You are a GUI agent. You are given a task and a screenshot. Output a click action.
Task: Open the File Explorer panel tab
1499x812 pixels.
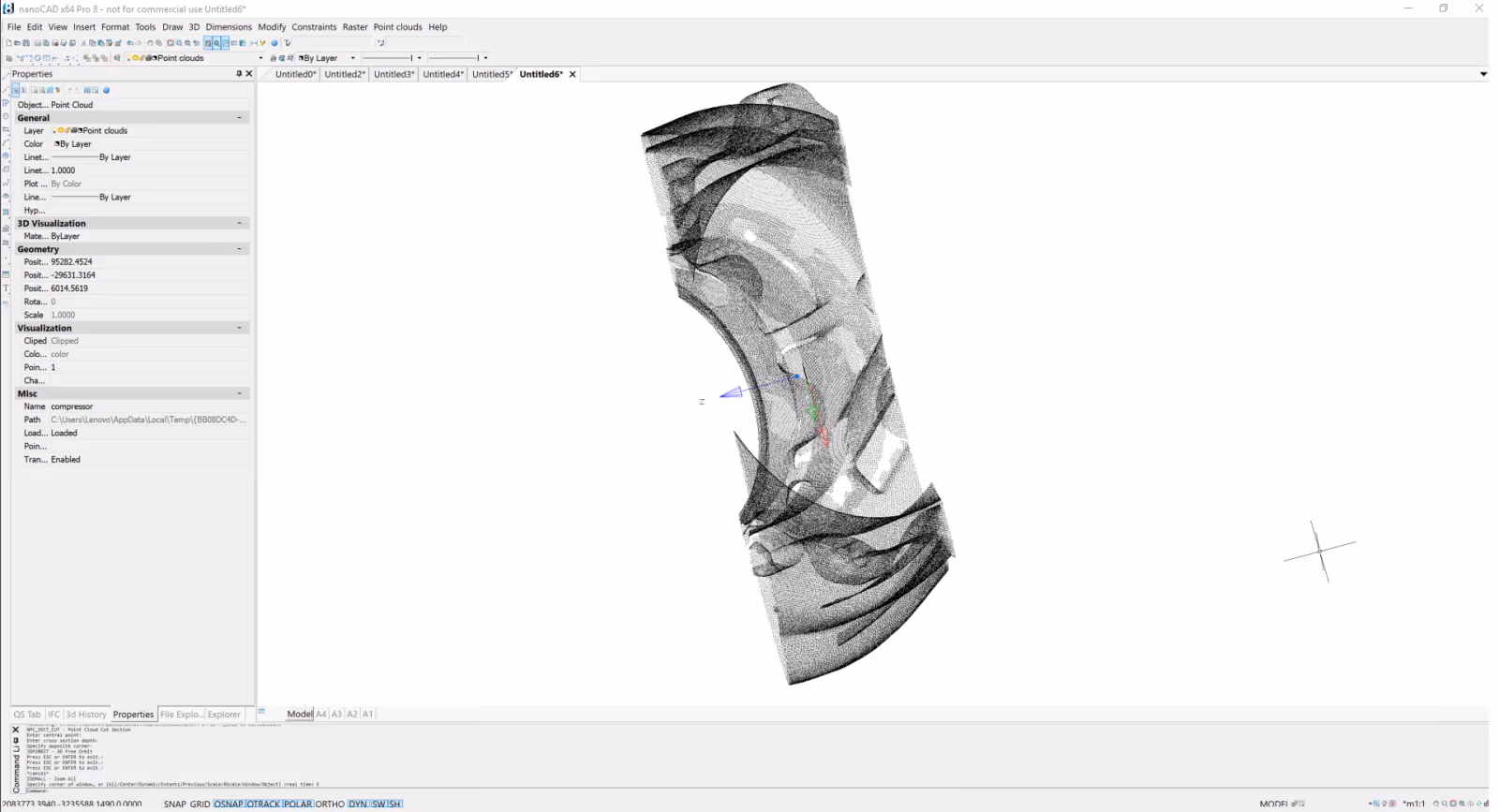(182, 714)
